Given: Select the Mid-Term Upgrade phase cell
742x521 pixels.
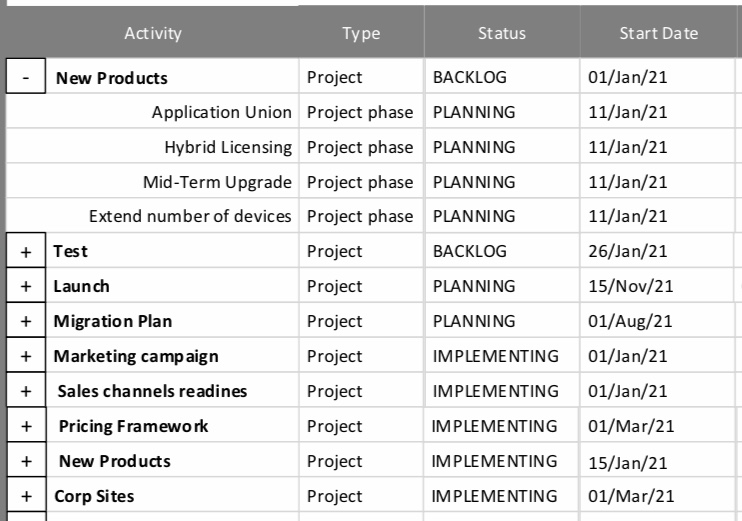Looking at the screenshot, I should pyautogui.click(x=152, y=182).
